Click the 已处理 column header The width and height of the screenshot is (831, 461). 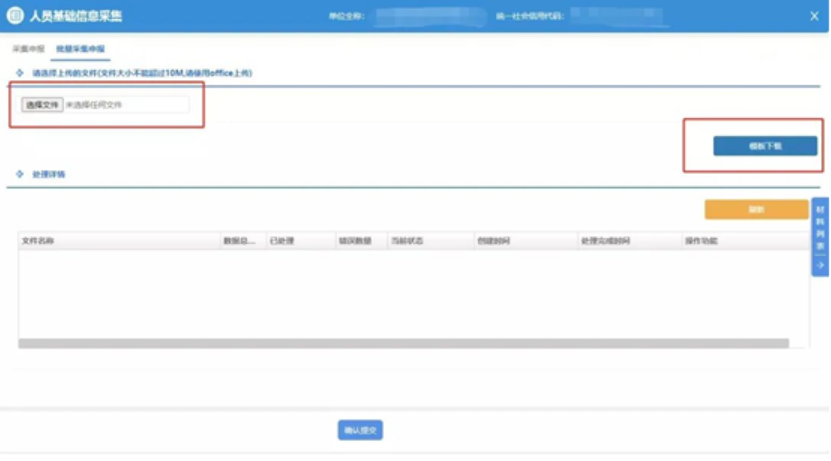click(x=301, y=241)
